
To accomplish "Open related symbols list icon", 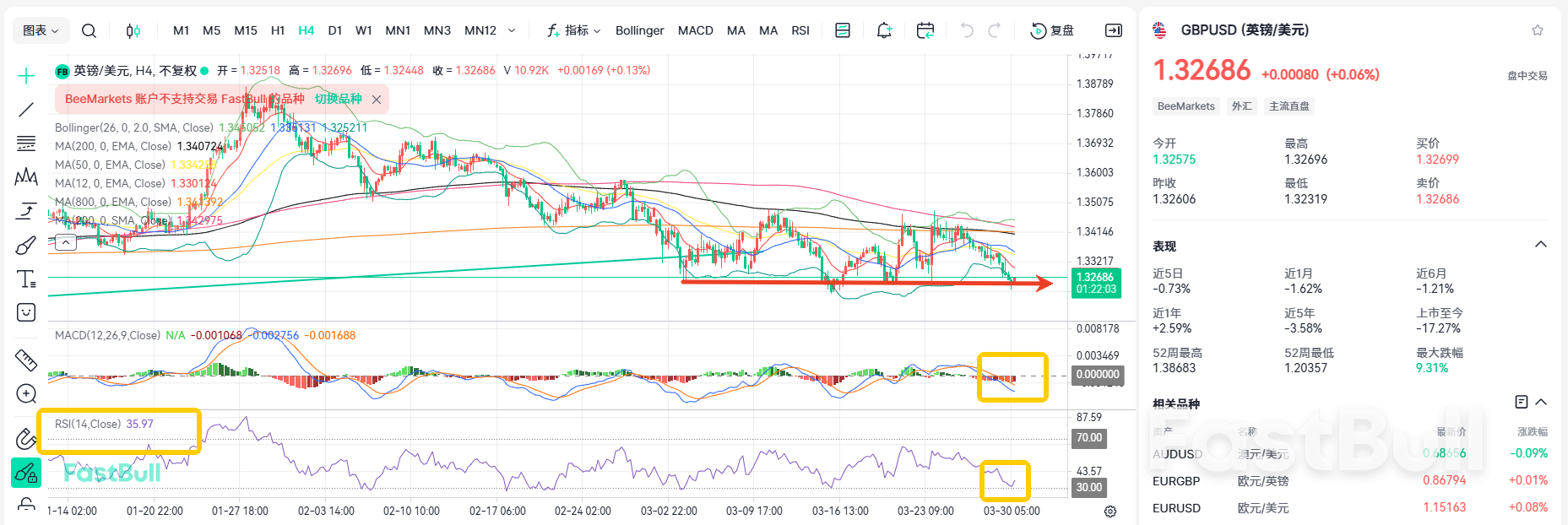I will click(x=1522, y=402).
